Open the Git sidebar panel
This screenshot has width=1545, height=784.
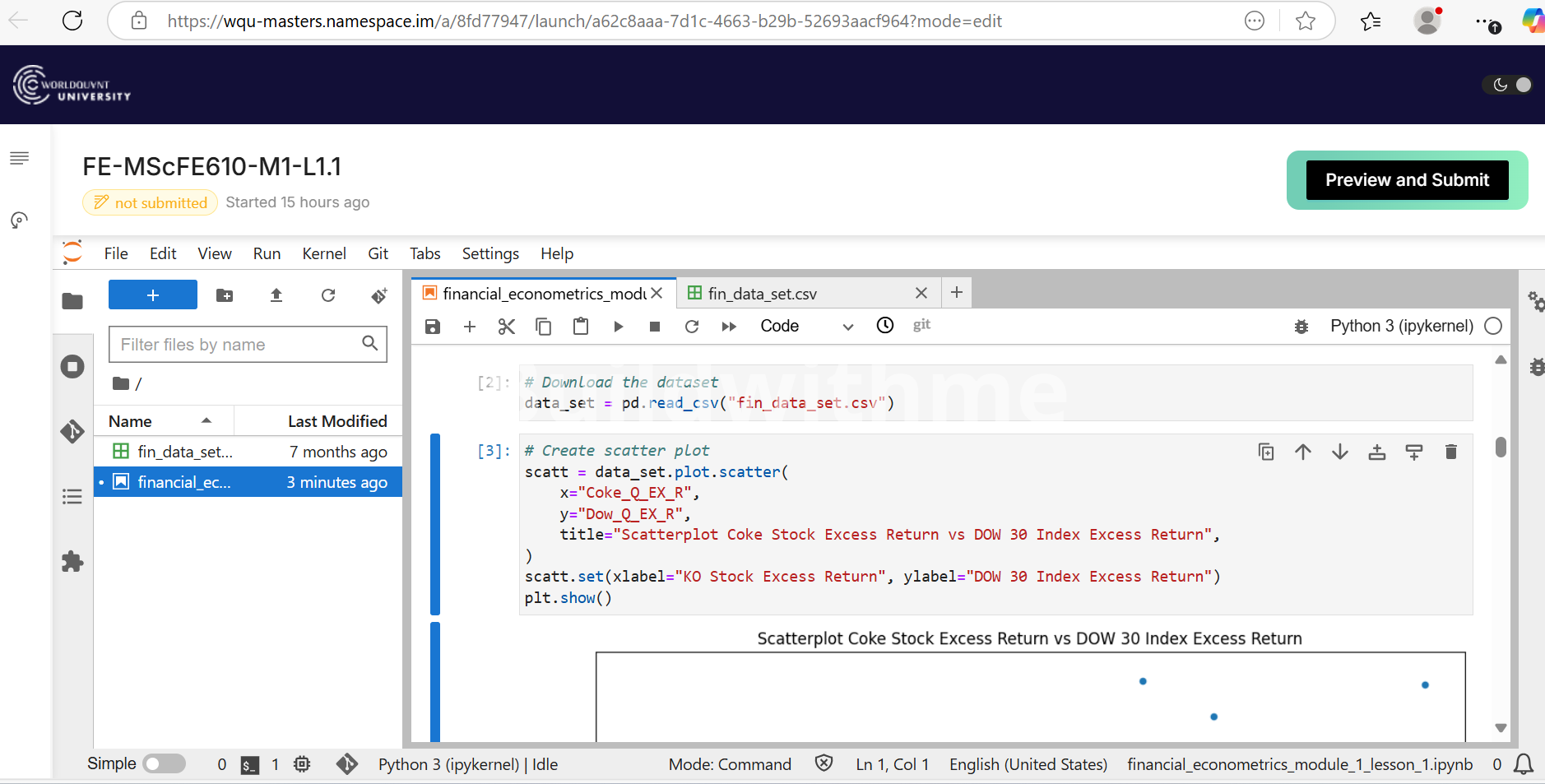tap(72, 431)
